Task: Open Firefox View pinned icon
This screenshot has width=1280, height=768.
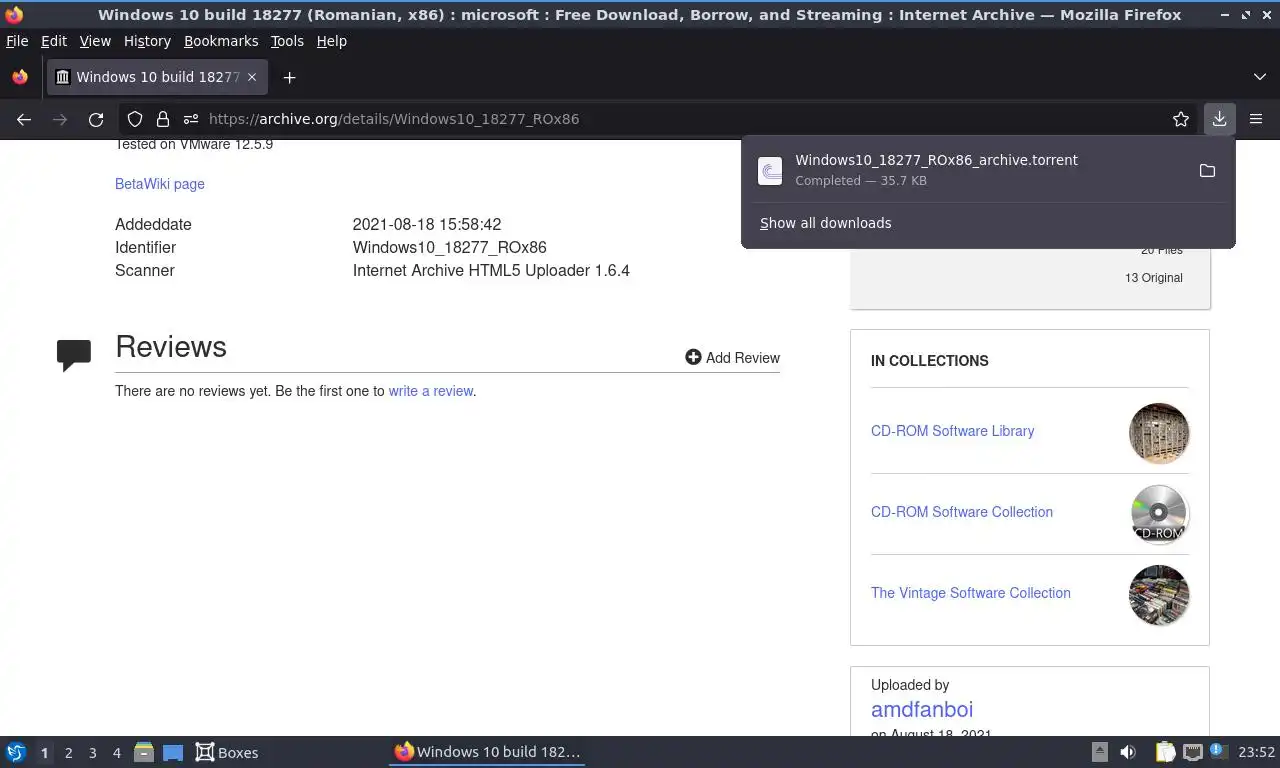Action: (x=20, y=77)
